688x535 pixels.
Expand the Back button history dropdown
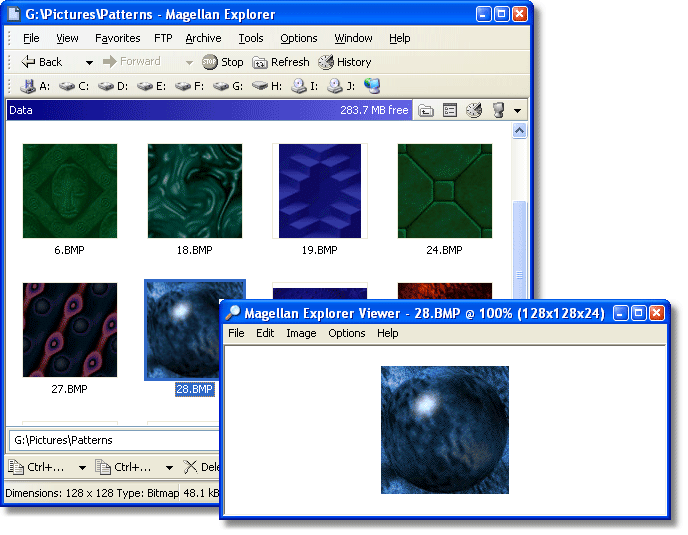click(x=89, y=62)
